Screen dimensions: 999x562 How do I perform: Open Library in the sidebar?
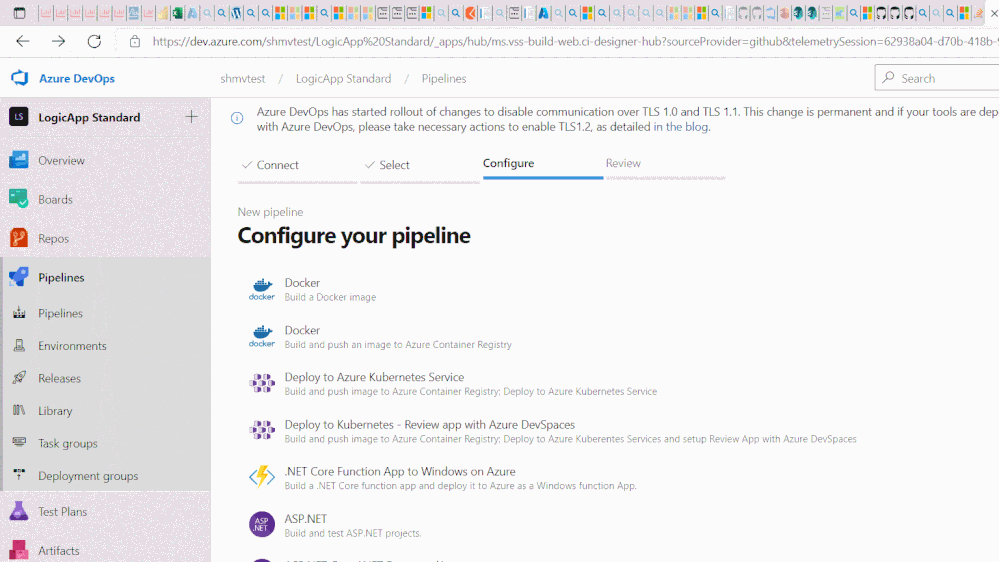55,410
